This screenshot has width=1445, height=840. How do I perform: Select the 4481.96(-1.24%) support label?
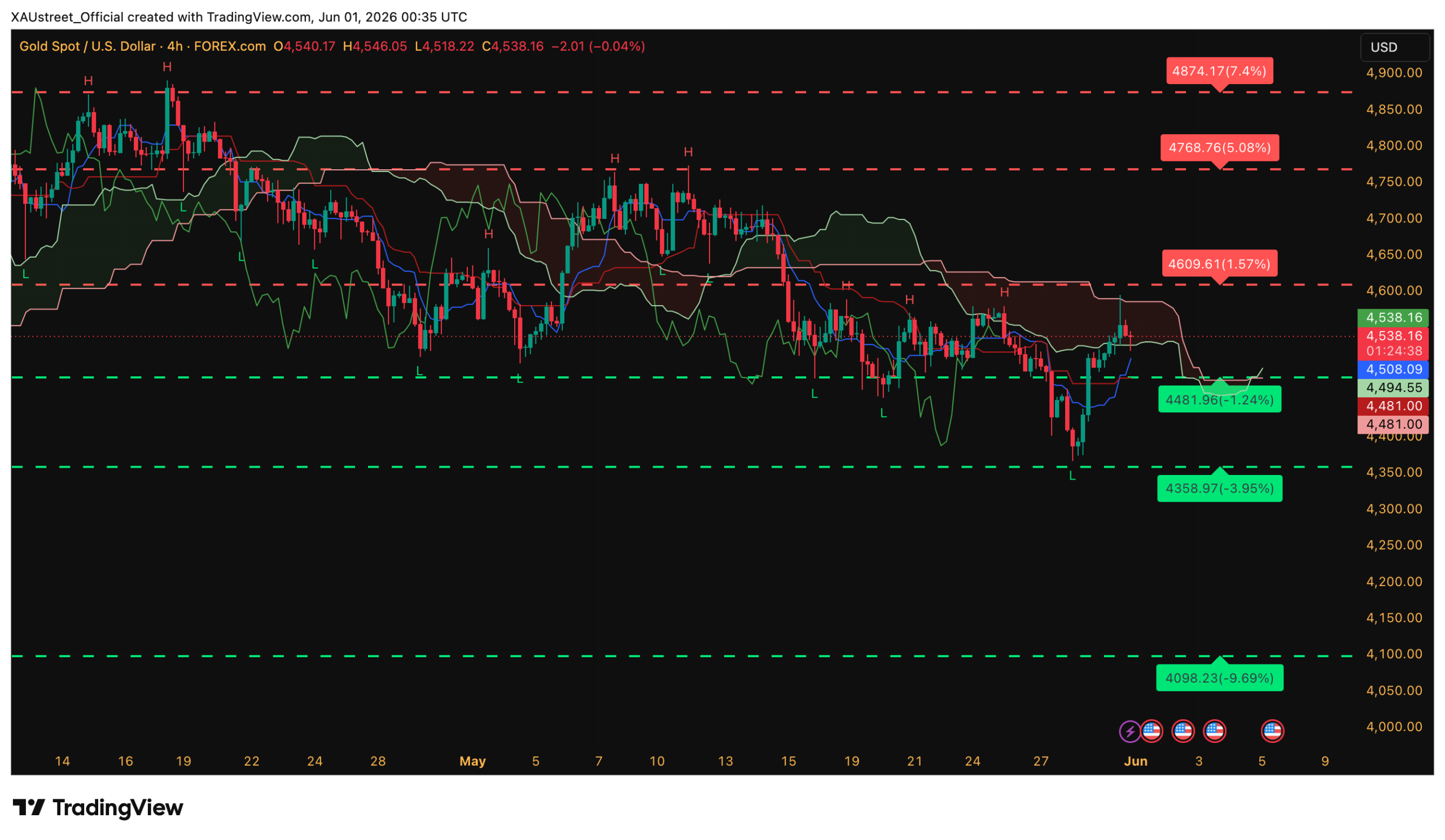1219,399
